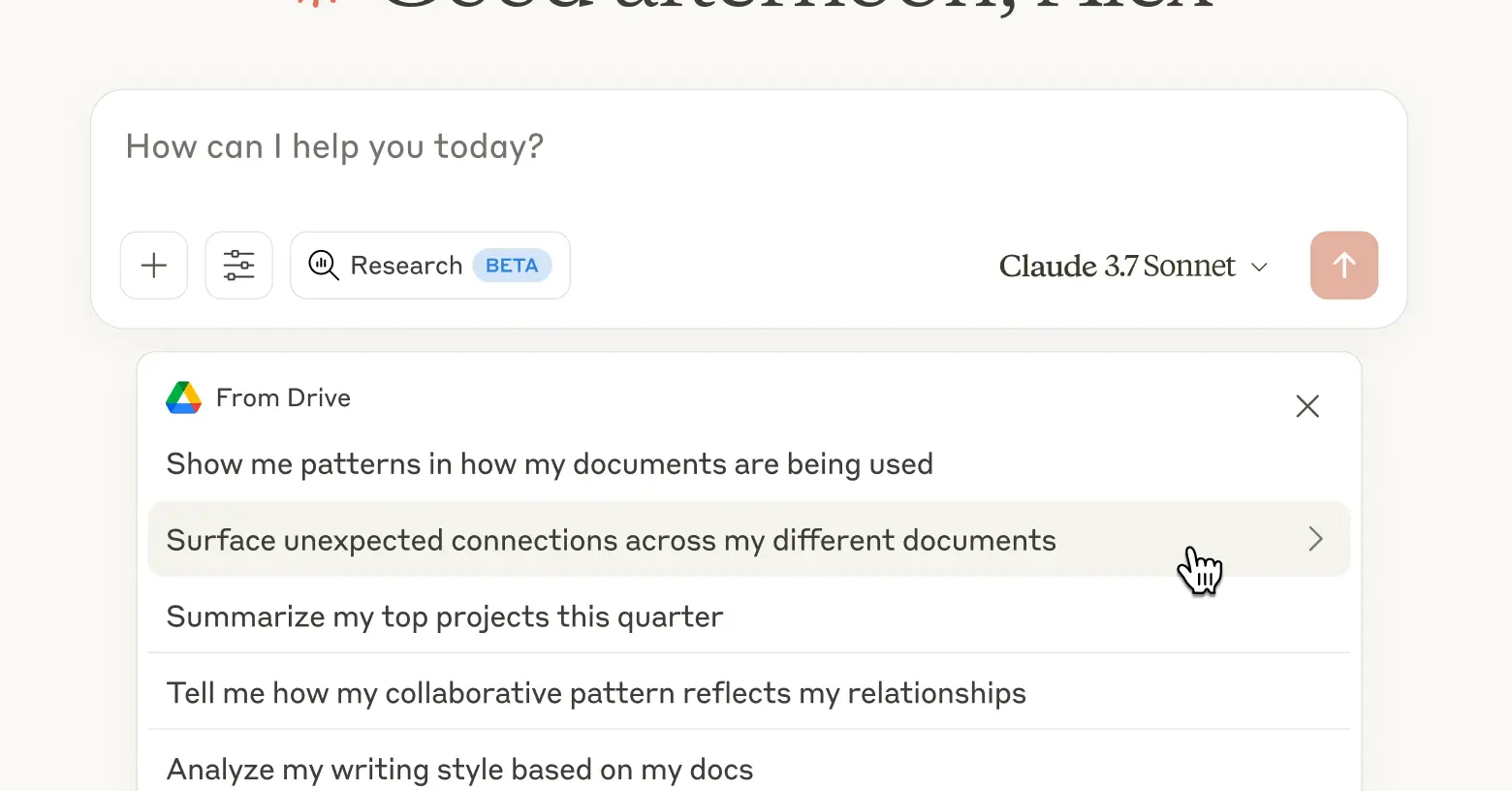Pick "Tell me how my collaborative pattern" suggestion

(x=596, y=693)
